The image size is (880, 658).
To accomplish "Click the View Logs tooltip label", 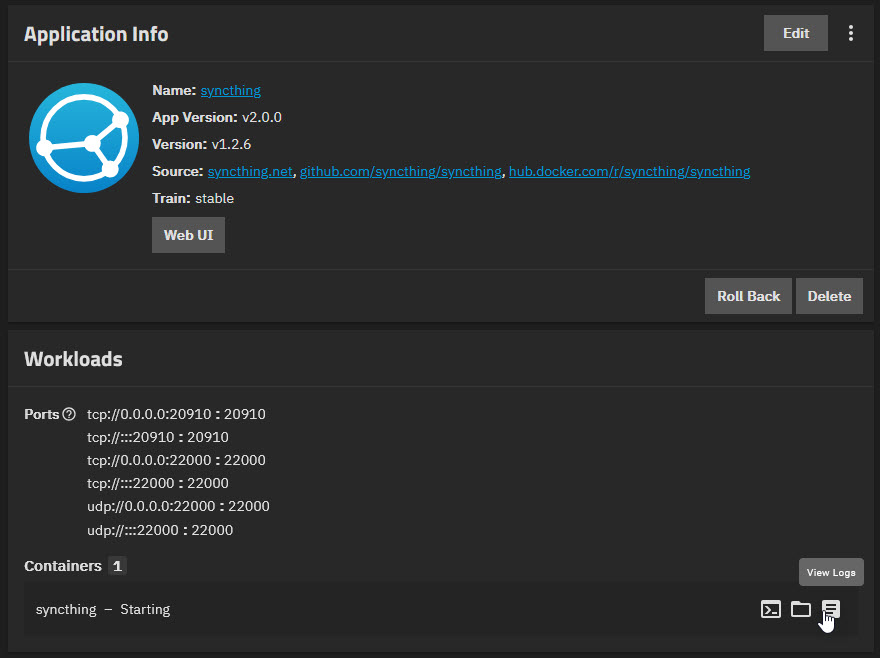I will click(x=831, y=572).
